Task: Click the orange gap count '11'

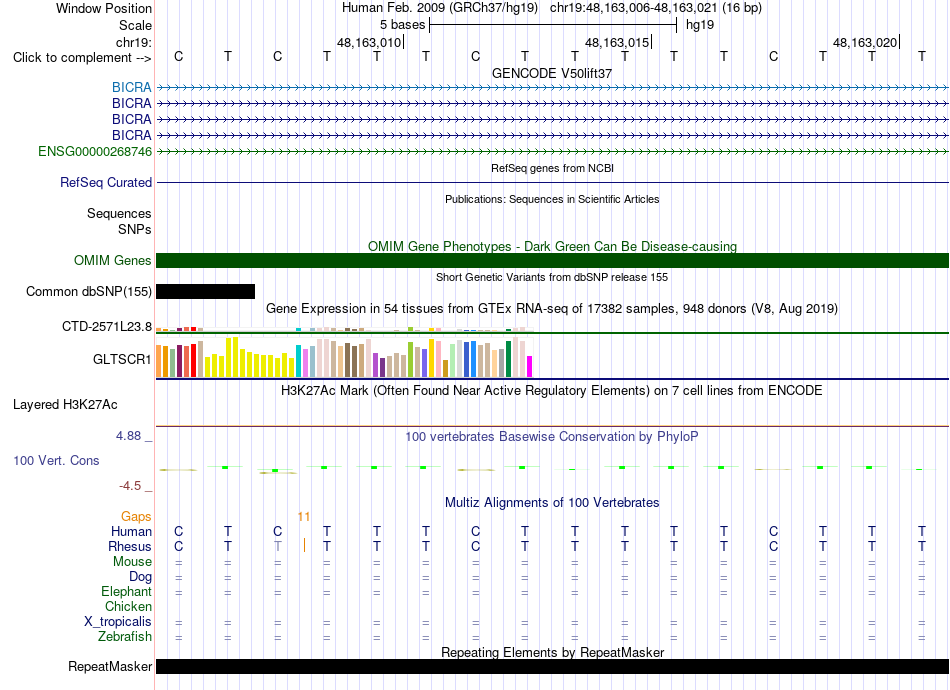Action: 304,517
